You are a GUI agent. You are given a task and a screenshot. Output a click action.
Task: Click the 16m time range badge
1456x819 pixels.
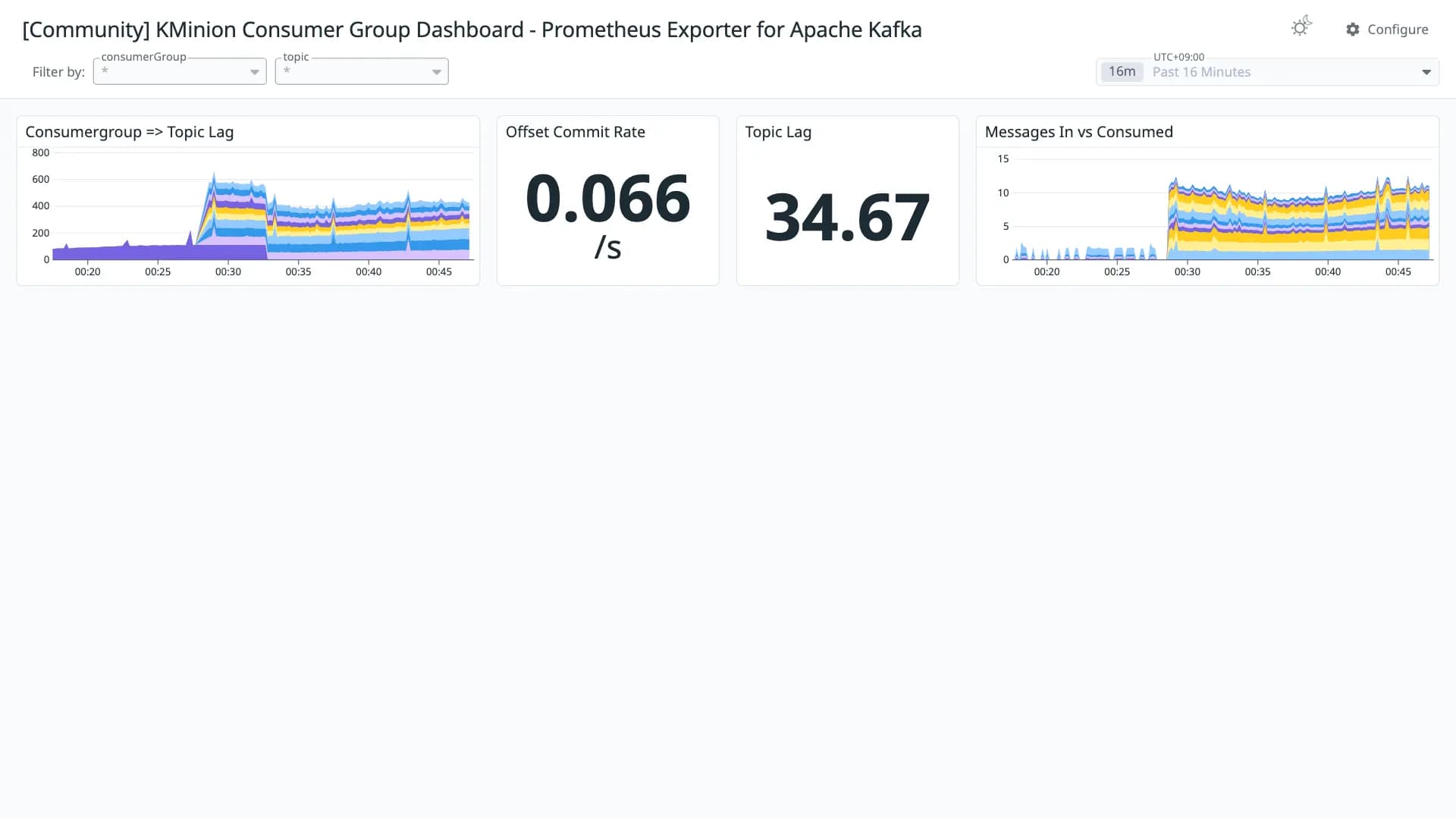[x=1122, y=71]
